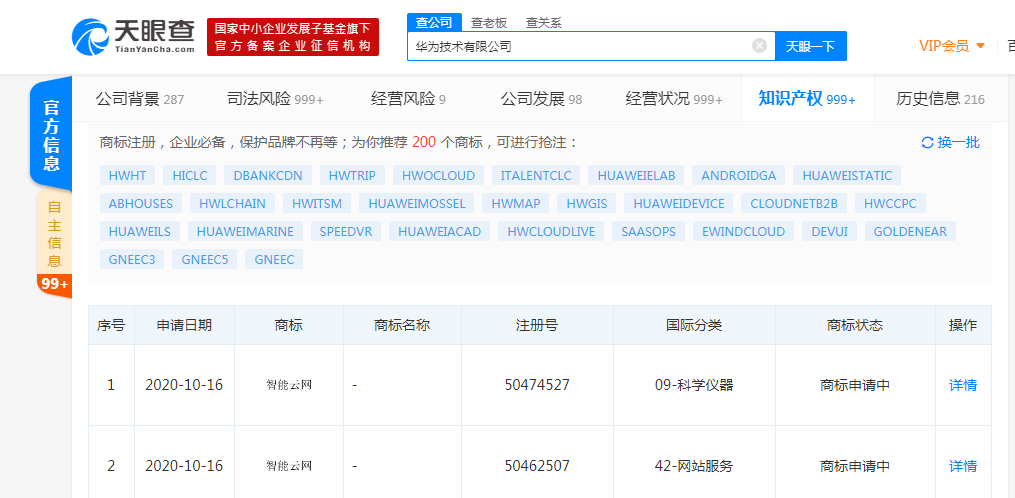Select the HUAWEIACAD trademark tag

click(440, 231)
